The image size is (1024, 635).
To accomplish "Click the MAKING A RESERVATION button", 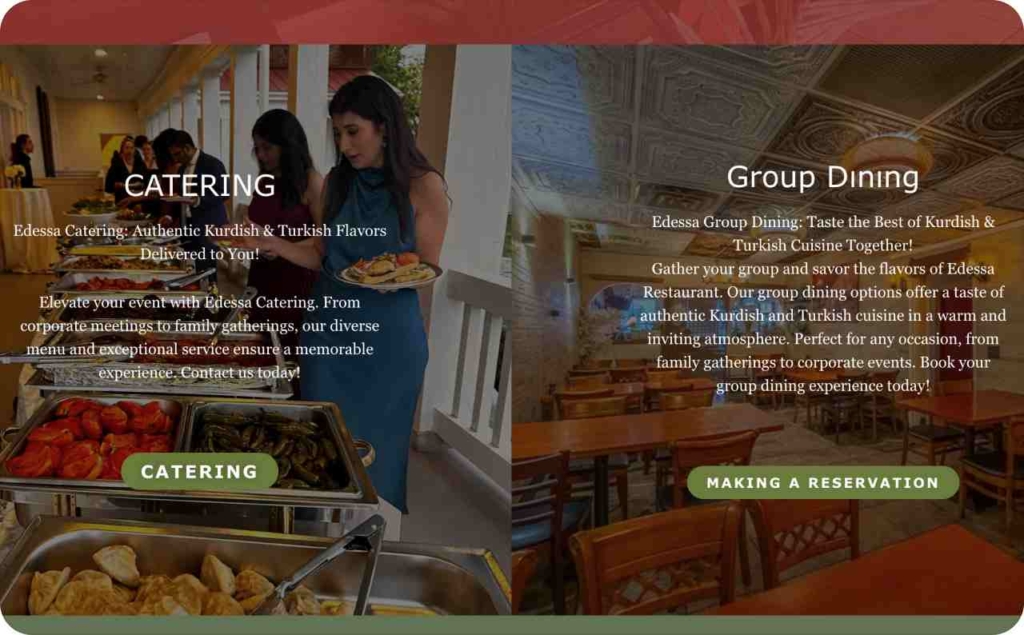I will (823, 483).
